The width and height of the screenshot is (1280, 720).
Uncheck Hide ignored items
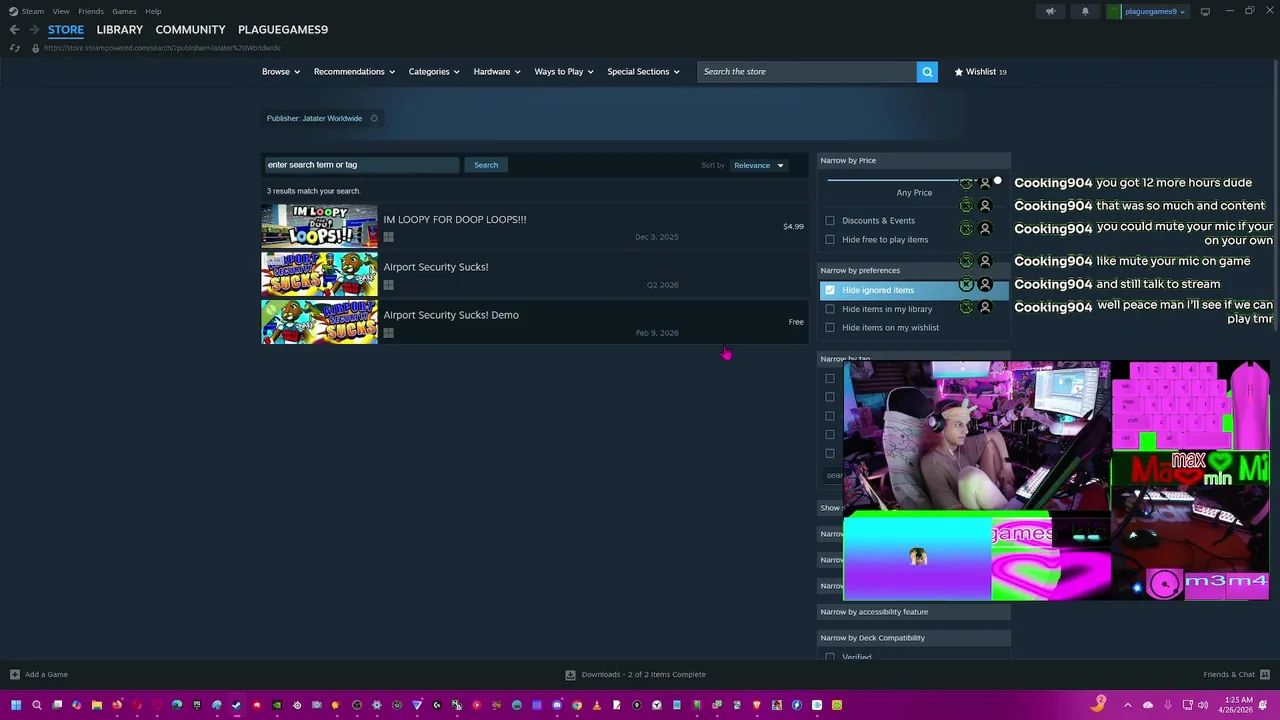point(830,290)
